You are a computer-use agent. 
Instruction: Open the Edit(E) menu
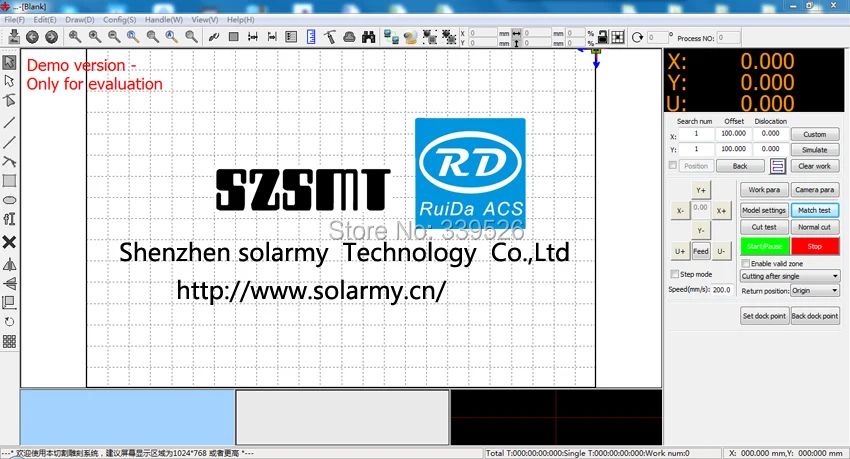pyautogui.click(x=44, y=20)
